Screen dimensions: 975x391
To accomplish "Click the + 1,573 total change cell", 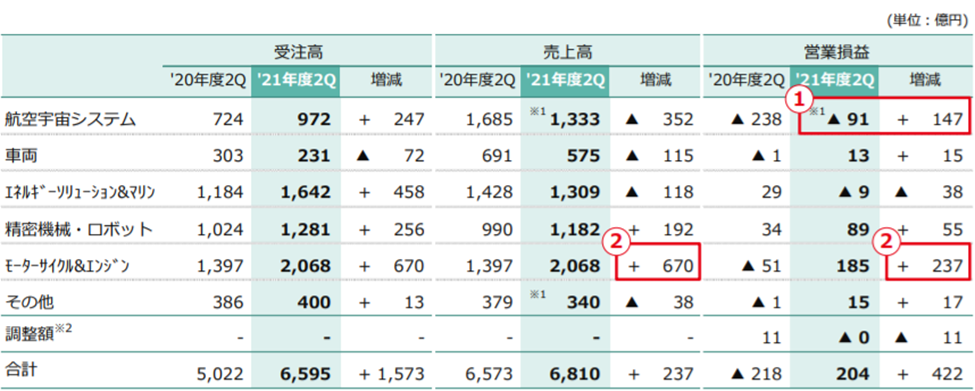I will click(x=391, y=374).
